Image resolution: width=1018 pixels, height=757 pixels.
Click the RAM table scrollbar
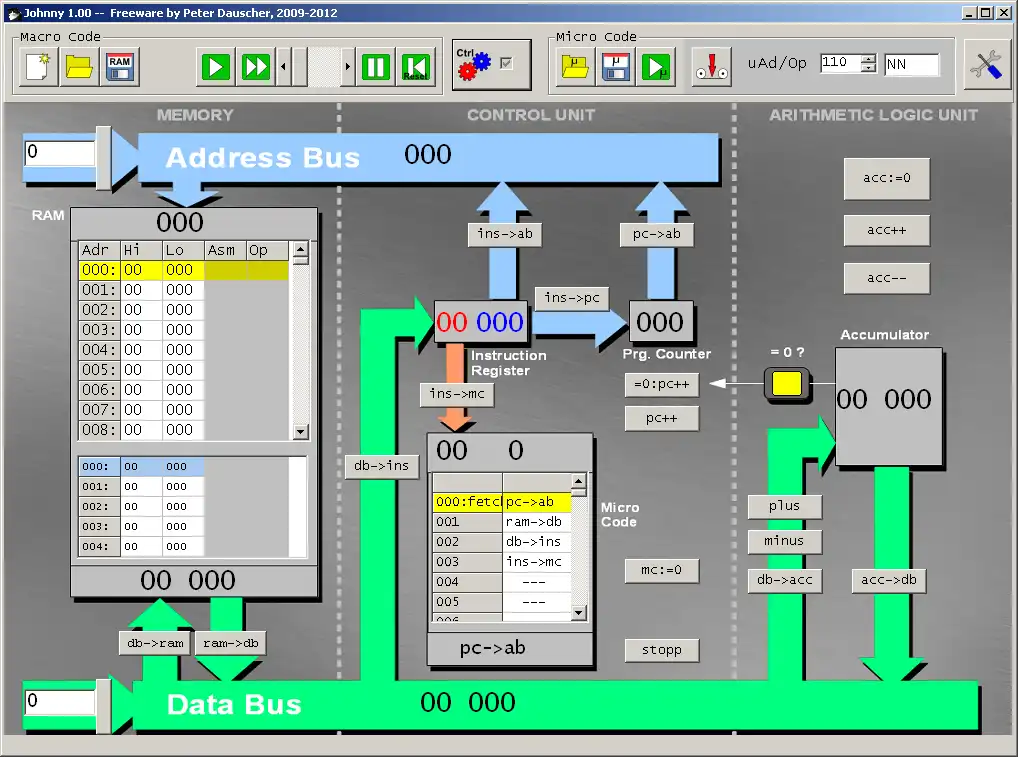[301, 340]
